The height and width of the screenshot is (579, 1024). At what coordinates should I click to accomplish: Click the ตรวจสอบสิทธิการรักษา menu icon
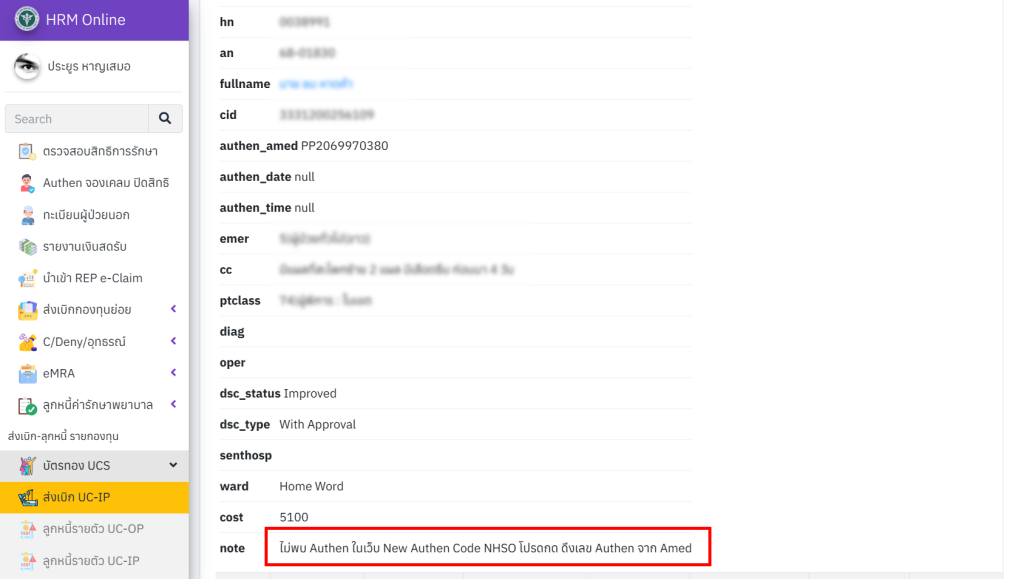pos(27,152)
